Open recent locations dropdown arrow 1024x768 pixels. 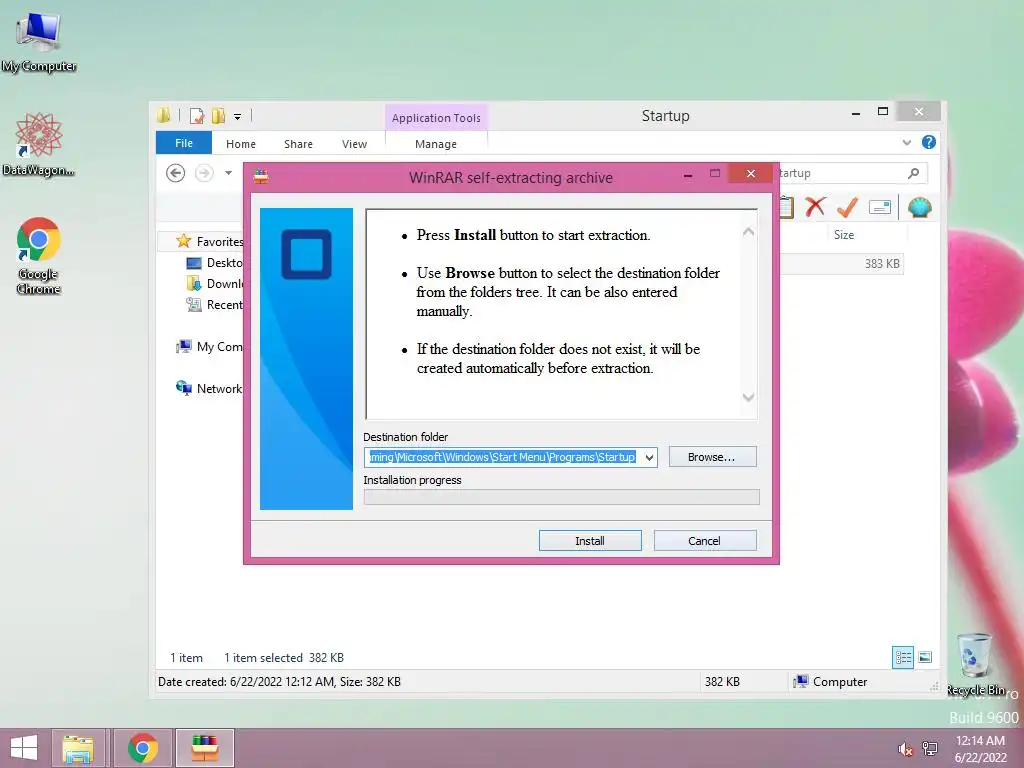(x=229, y=173)
